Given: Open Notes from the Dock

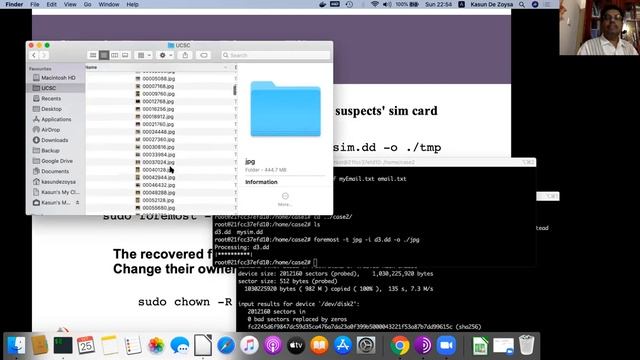Looking at the screenshot, I should [x=109, y=345].
